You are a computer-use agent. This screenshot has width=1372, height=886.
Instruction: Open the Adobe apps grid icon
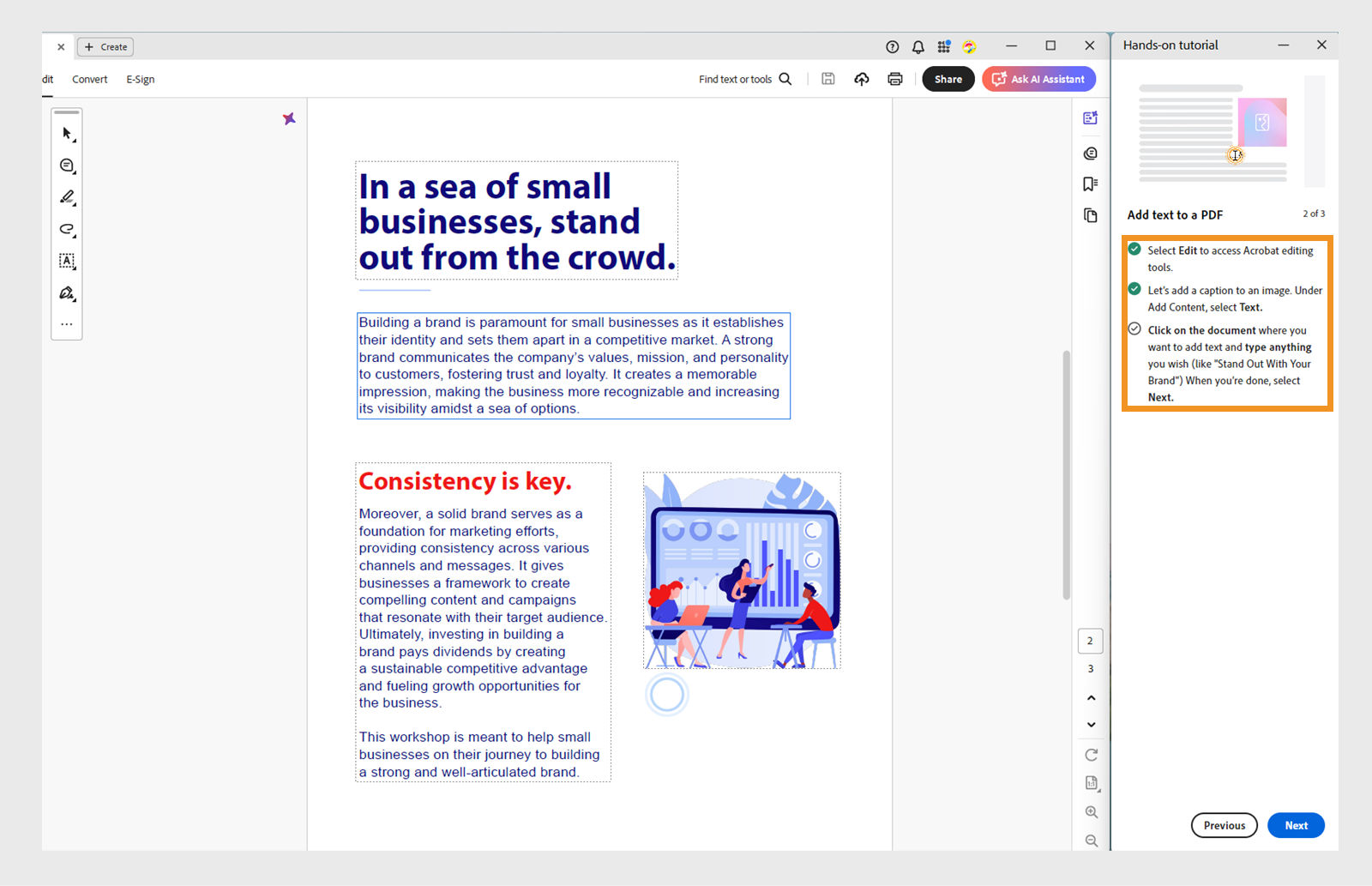coord(943,46)
